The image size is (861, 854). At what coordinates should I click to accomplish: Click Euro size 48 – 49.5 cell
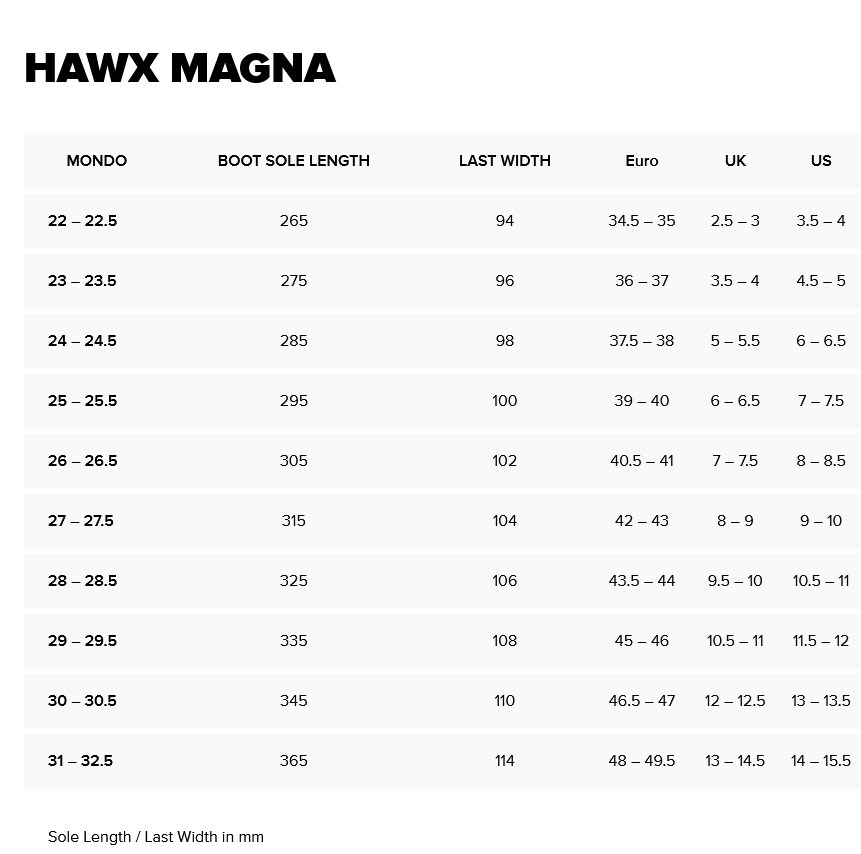pos(642,761)
